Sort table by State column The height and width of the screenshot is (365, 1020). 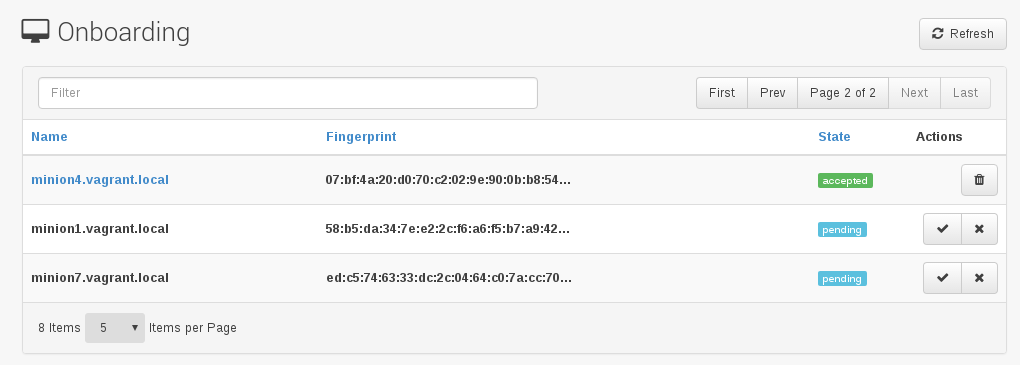coord(834,137)
